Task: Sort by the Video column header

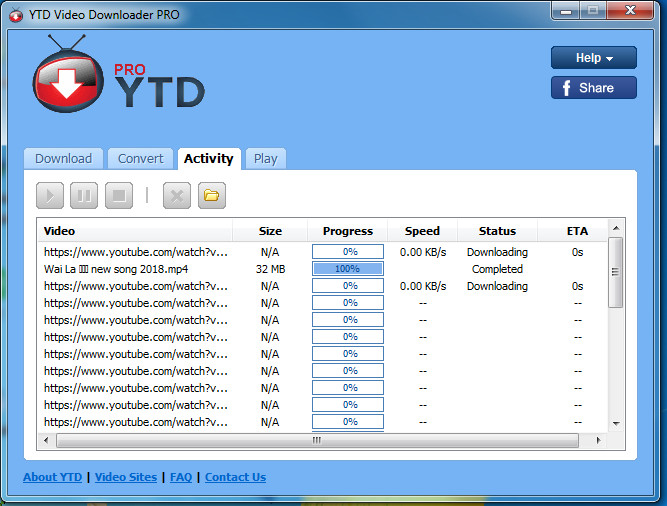Action: pos(135,231)
